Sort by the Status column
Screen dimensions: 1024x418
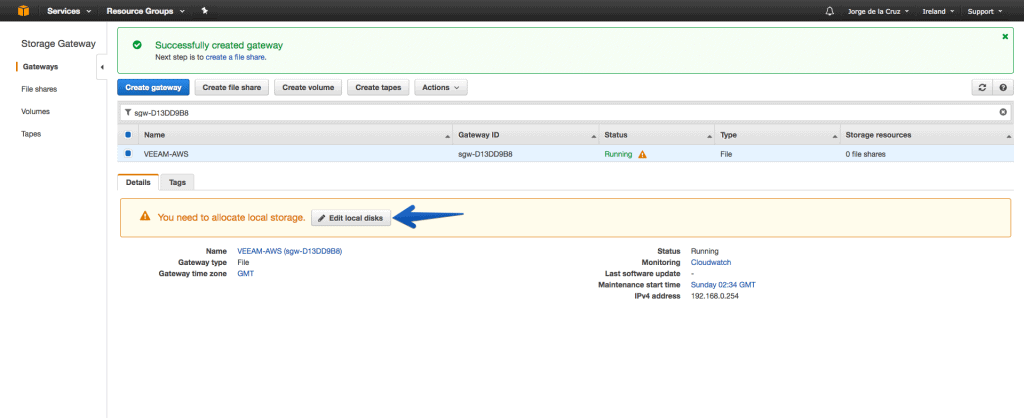click(656, 135)
